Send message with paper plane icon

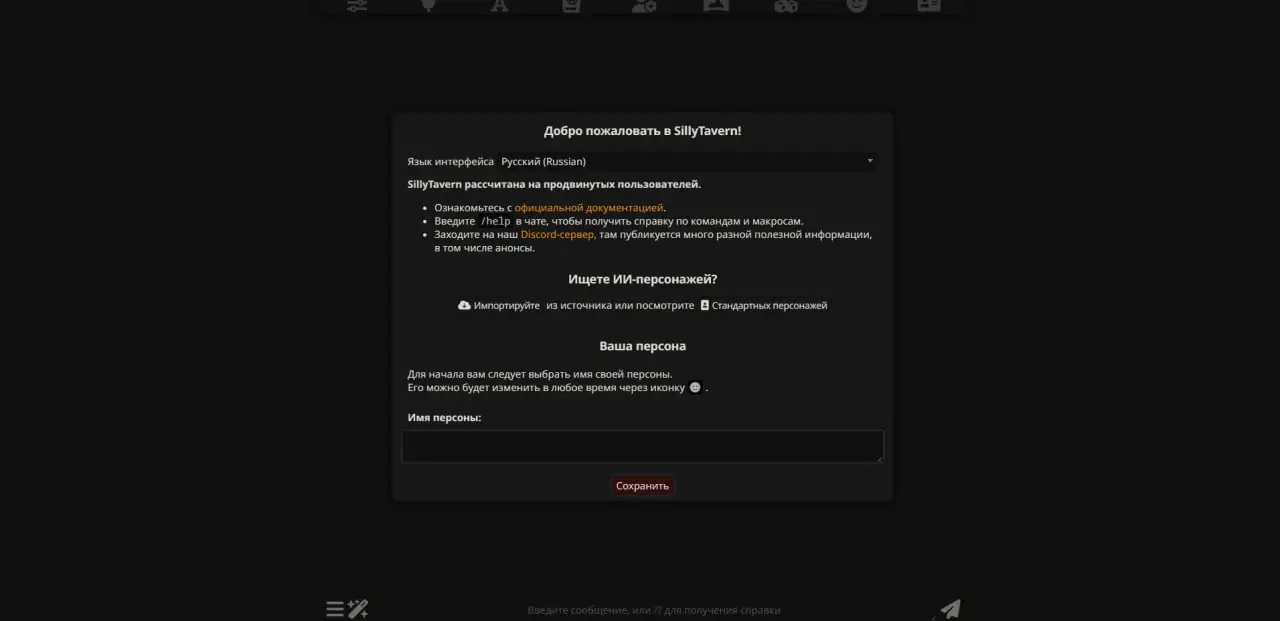pyautogui.click(x=950, y=609)
